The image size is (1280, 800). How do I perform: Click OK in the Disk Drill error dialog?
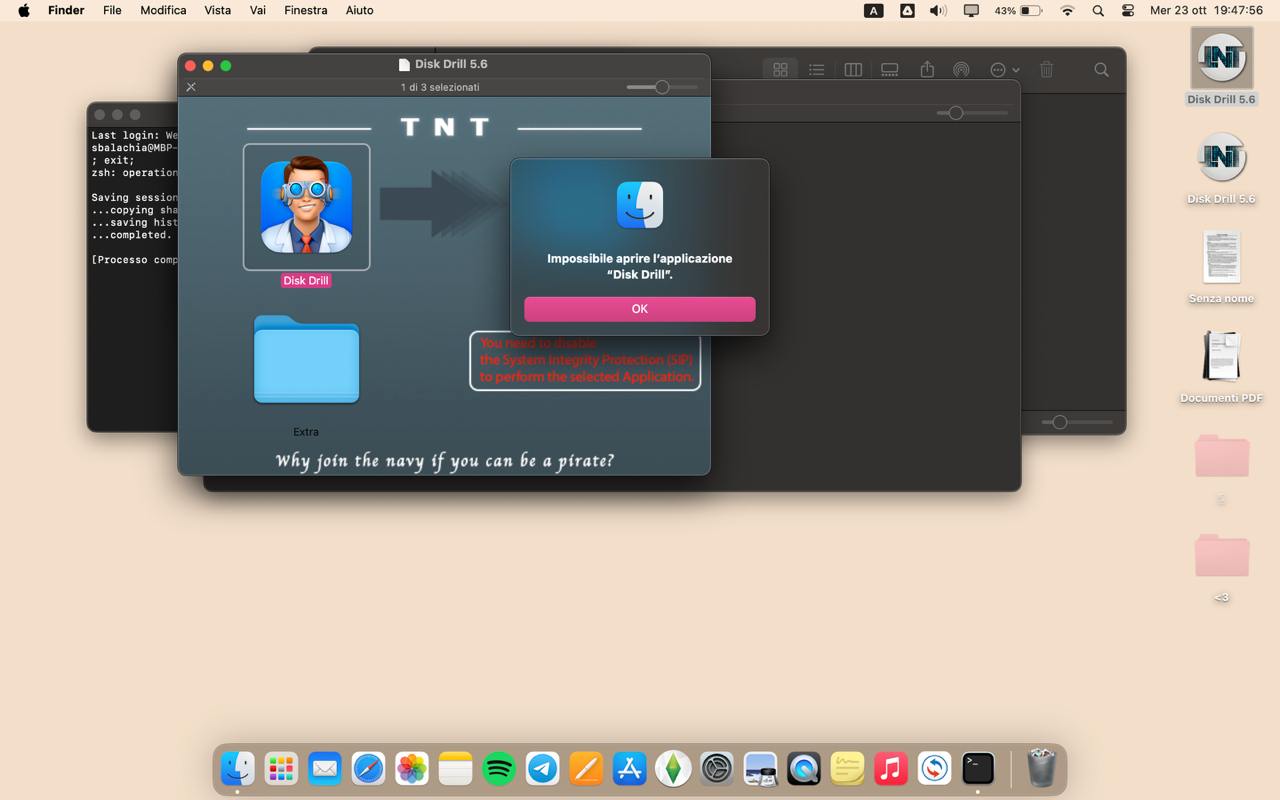(x=640, y=309)
